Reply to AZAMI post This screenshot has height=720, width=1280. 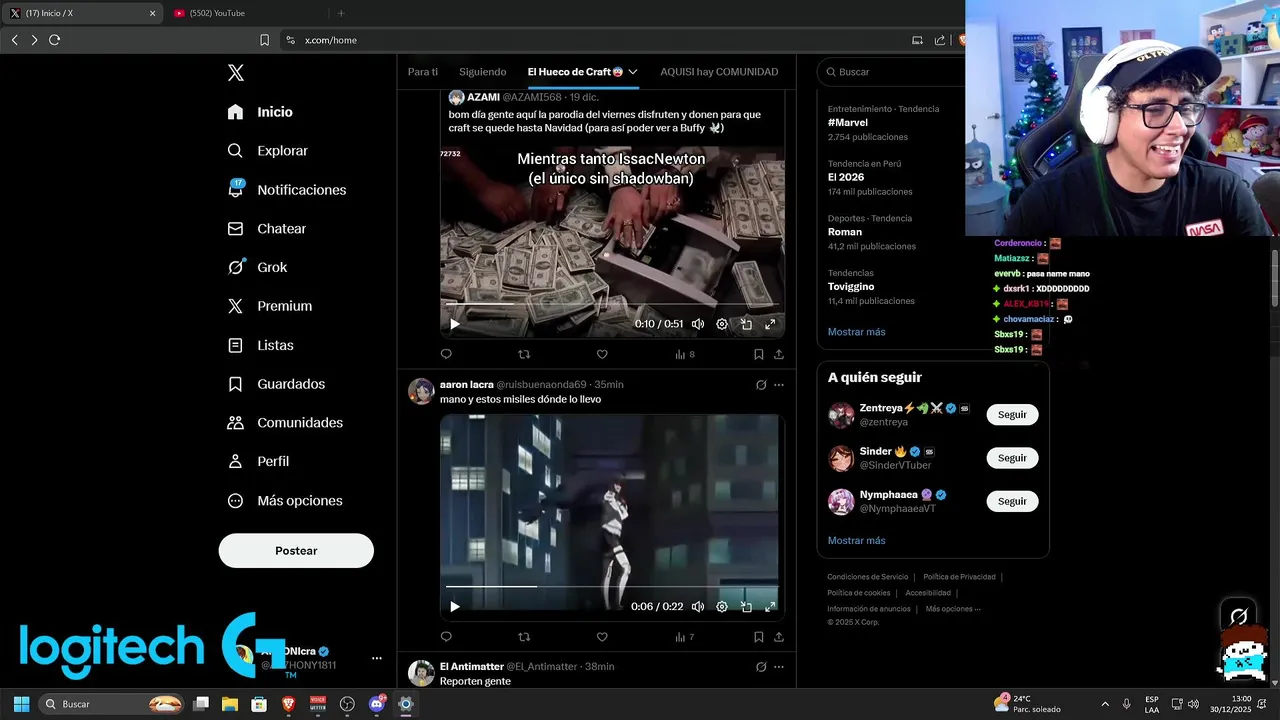[x=446, y=354]
